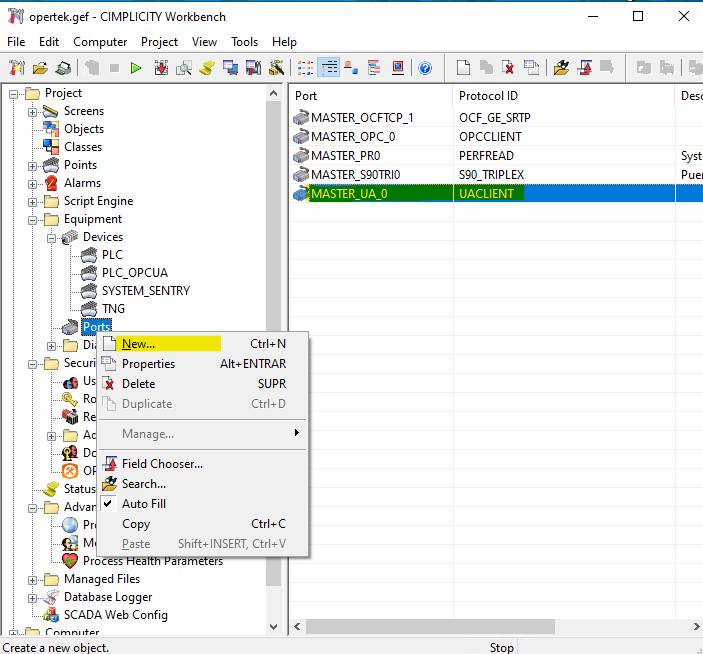Image resolution: width=703 pixels, height=654 pixels.
Task: Click the toolbar Field Chooser icon
Action: (x=585, y=68)
